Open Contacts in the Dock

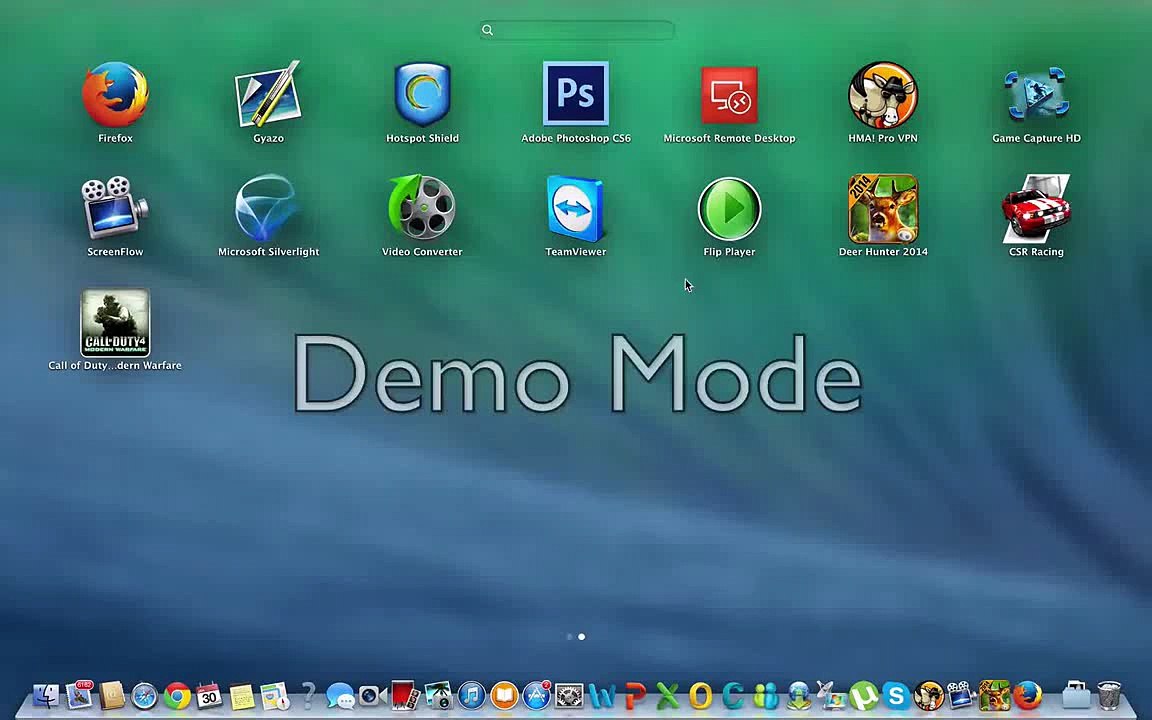[x=112, y=696]
